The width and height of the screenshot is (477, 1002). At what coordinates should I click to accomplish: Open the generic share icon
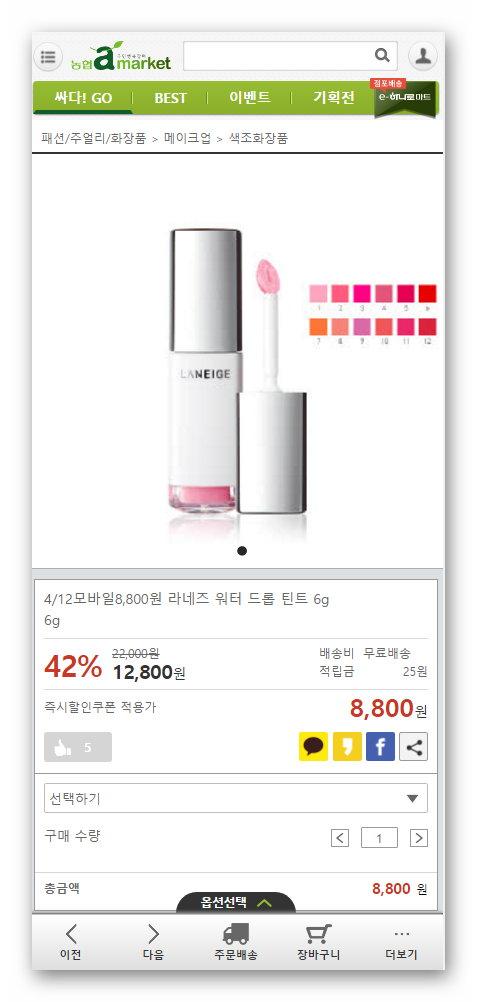[x=414, y=746]
